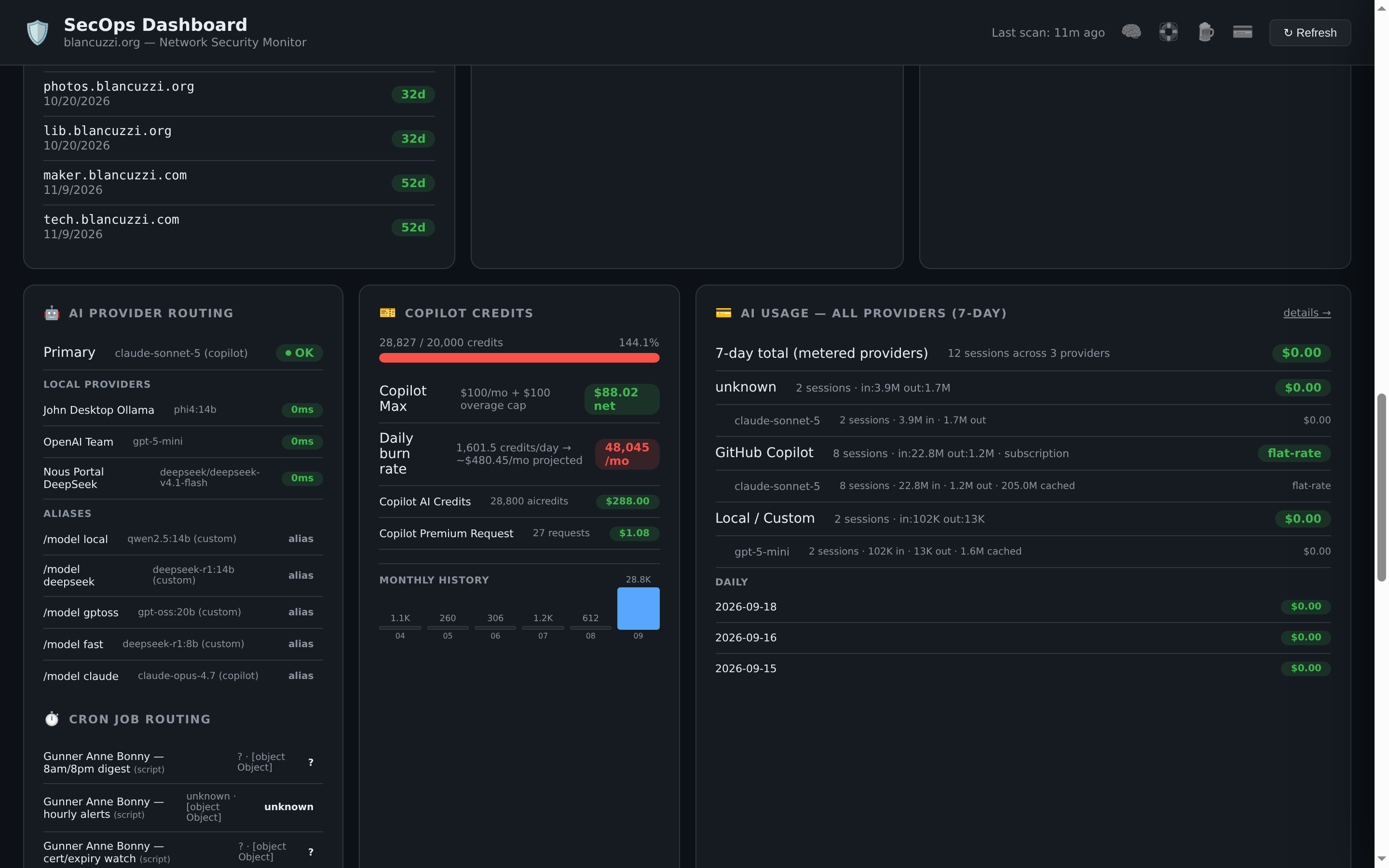
Task: Open the AI usage details link
Action: coord(1307,313)
